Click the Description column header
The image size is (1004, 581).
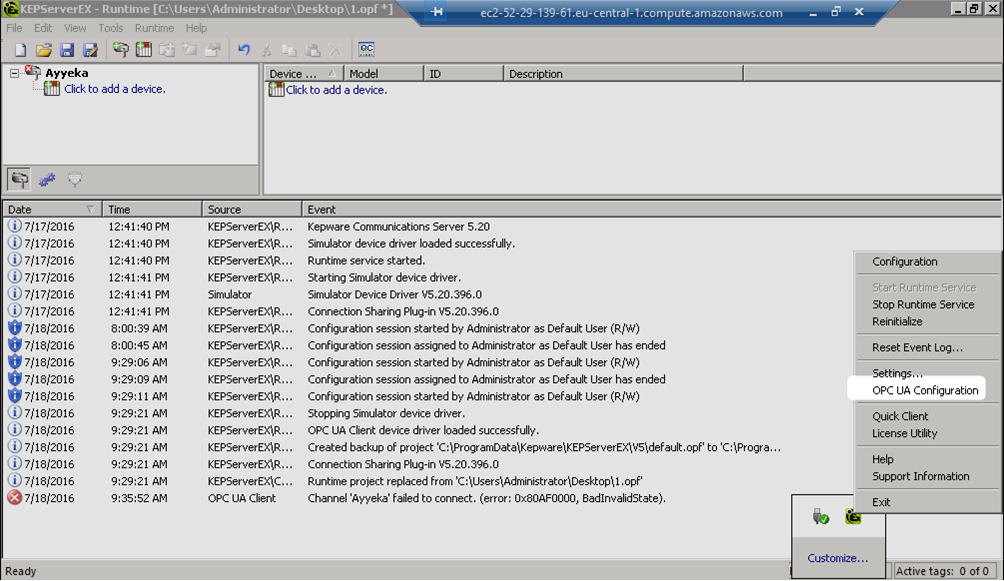623,74
